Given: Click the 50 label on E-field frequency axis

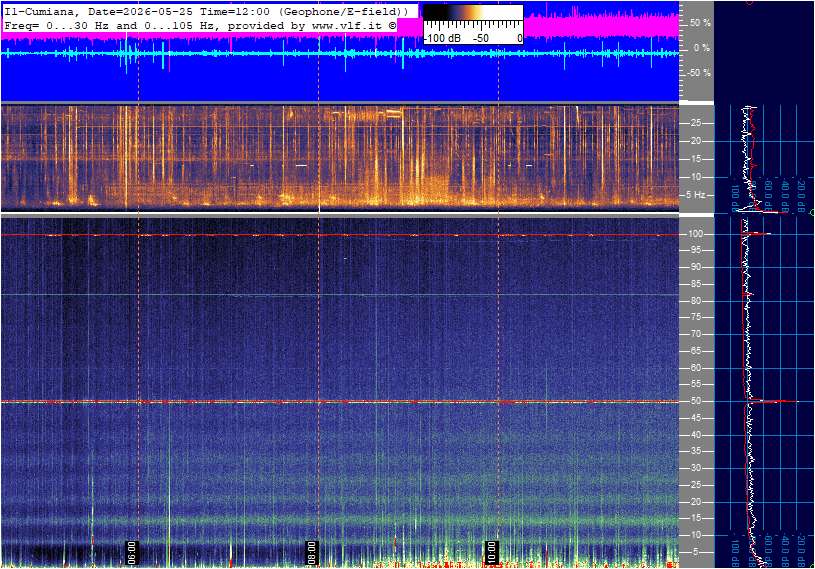Looking at the screenshot, I should click(x=695, y=402).
